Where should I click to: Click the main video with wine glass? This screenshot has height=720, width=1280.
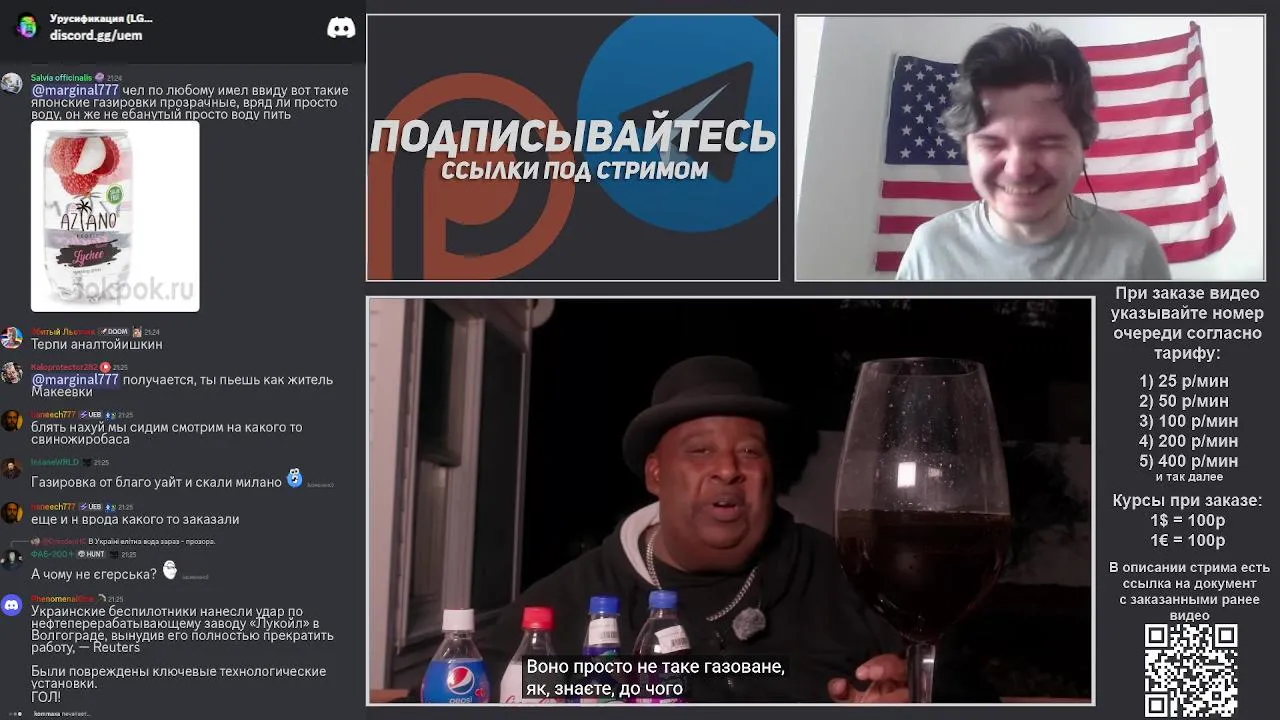click(x=731, y=501)
